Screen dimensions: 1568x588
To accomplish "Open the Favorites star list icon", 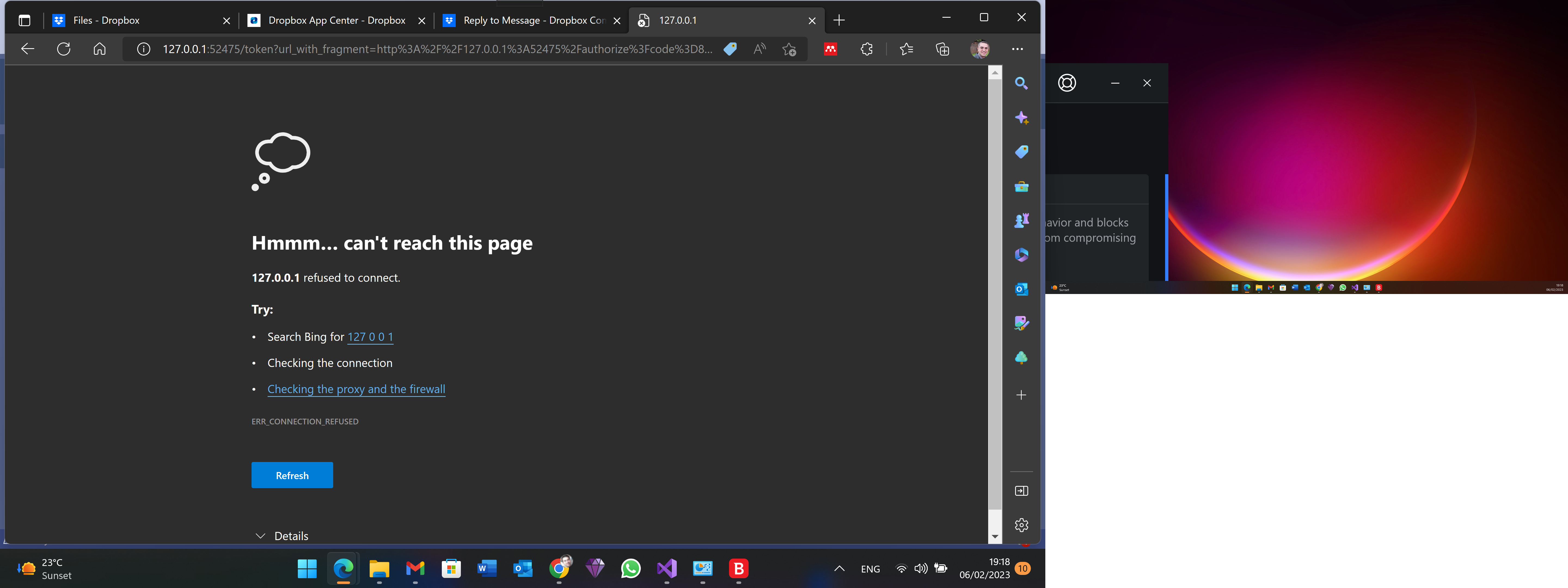I will point(906,49).
